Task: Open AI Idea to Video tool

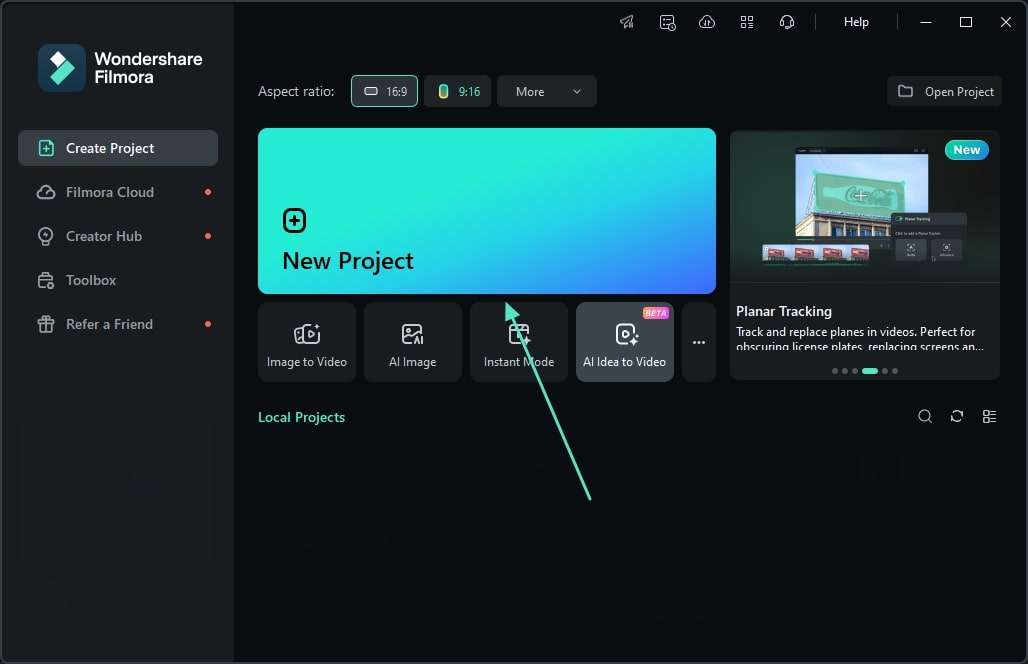Action: pos(625,342)
